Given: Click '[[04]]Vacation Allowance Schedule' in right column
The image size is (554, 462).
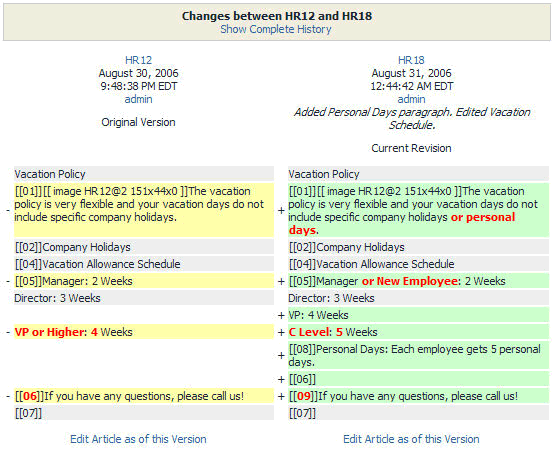Looking at the screenshot, I should click(x=418, y=264).
